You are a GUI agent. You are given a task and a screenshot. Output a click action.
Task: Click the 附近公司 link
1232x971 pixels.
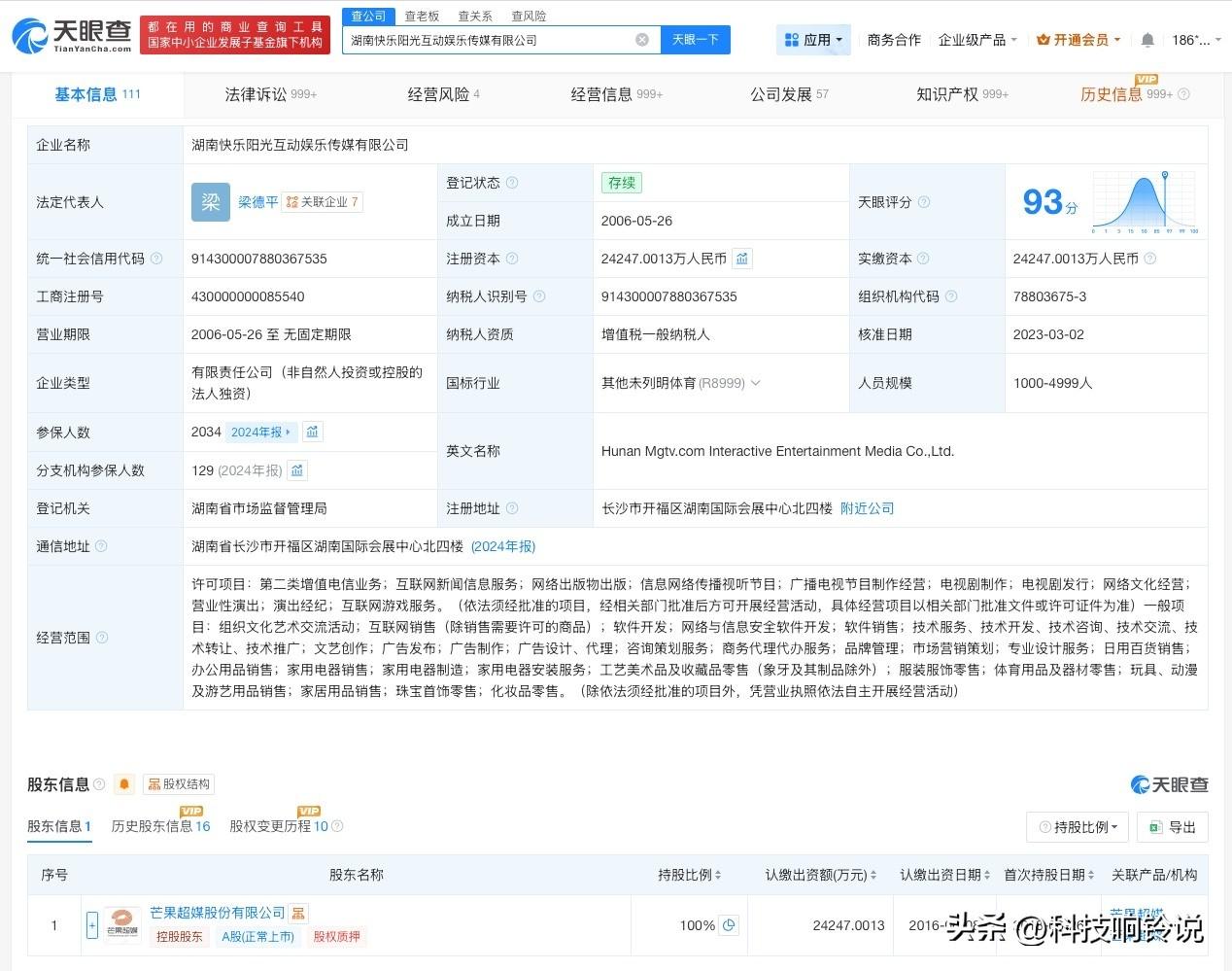(x=867, y=508)
